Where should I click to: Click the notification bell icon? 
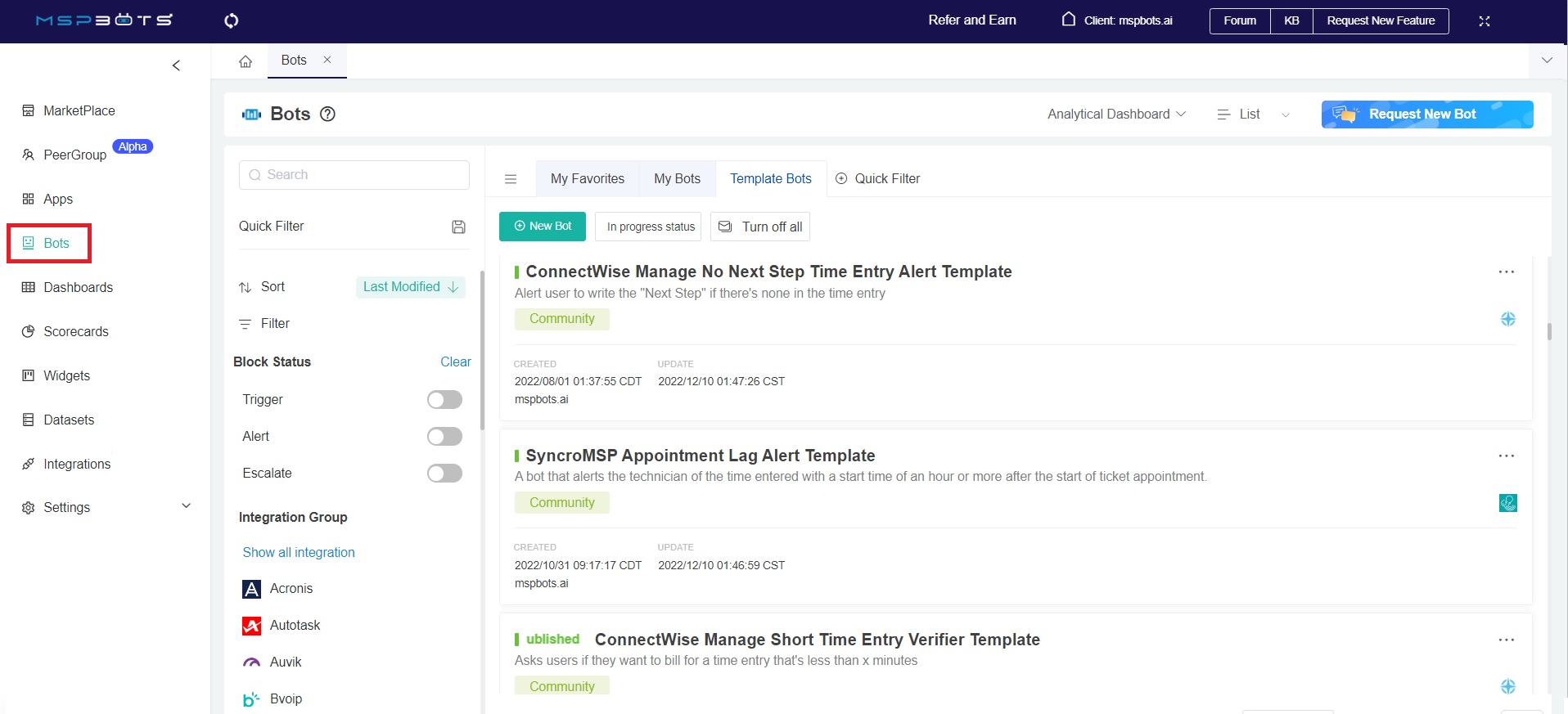point(1068,20)
